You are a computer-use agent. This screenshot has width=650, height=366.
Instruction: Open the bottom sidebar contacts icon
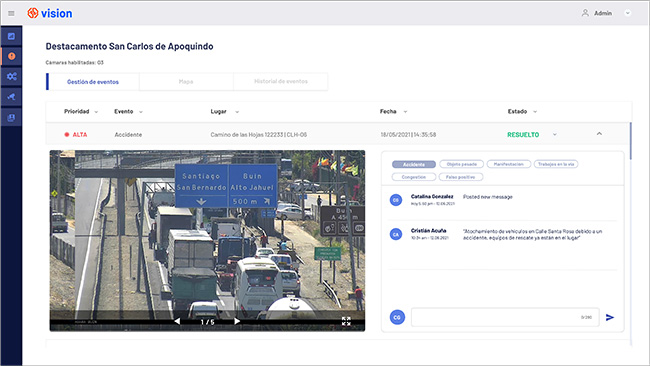pos(11,118)
